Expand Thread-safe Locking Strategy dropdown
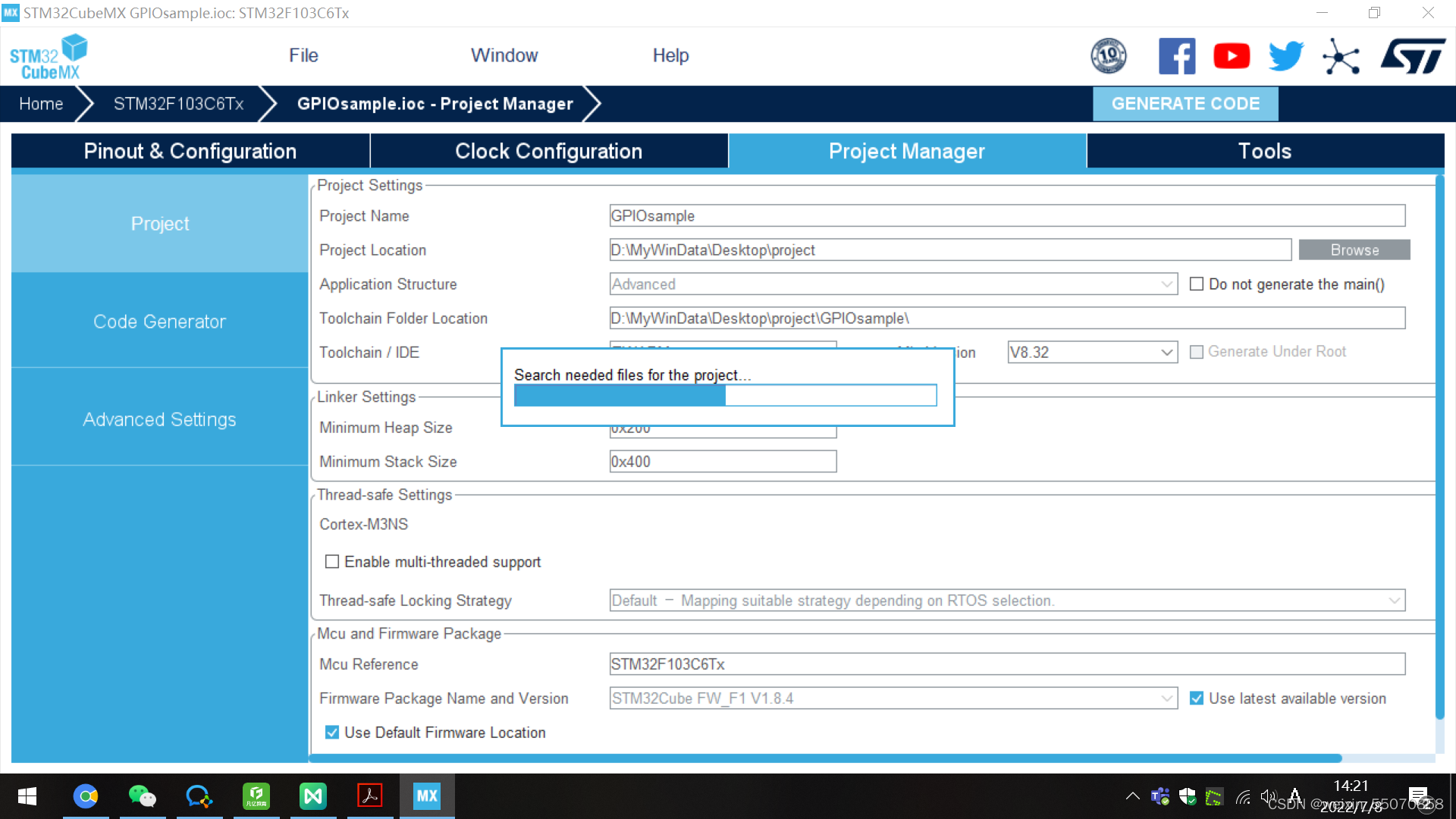The height and width of the screenshot is (819, 1456). (1394, 601)
